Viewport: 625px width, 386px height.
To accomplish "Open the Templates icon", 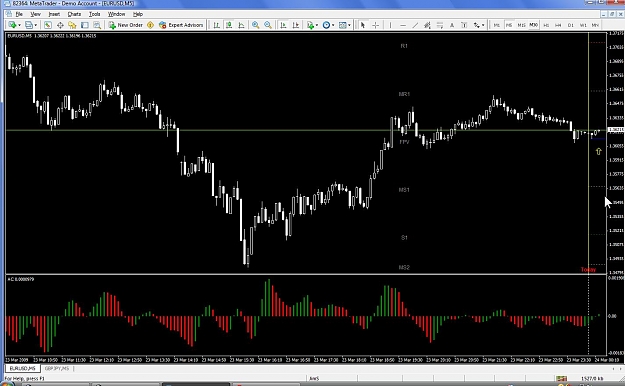I will (342, 25).
